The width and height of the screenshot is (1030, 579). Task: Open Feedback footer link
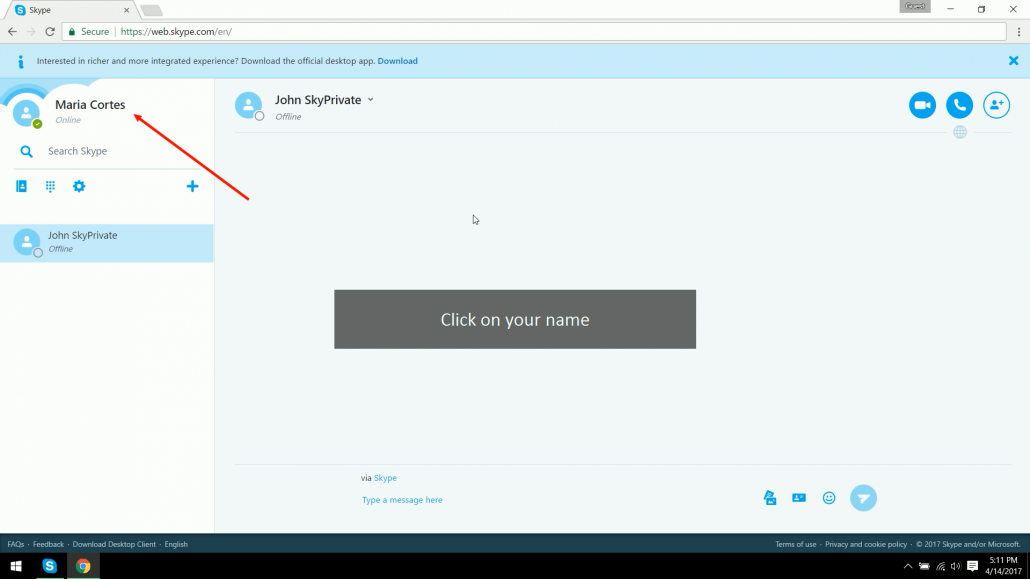[x=48, y=544]
